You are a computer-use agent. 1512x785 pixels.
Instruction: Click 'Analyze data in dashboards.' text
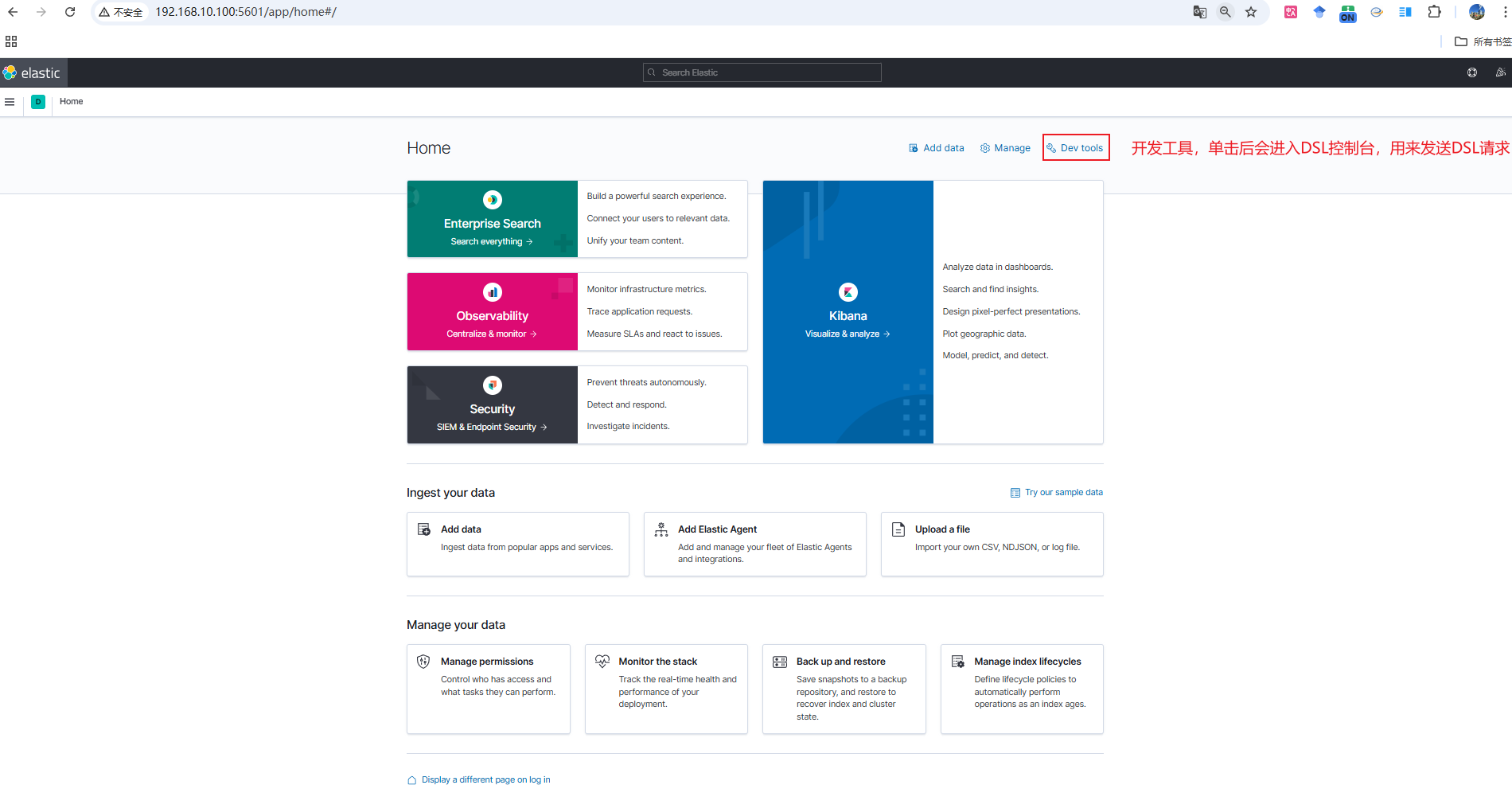(x=998, y=268)
